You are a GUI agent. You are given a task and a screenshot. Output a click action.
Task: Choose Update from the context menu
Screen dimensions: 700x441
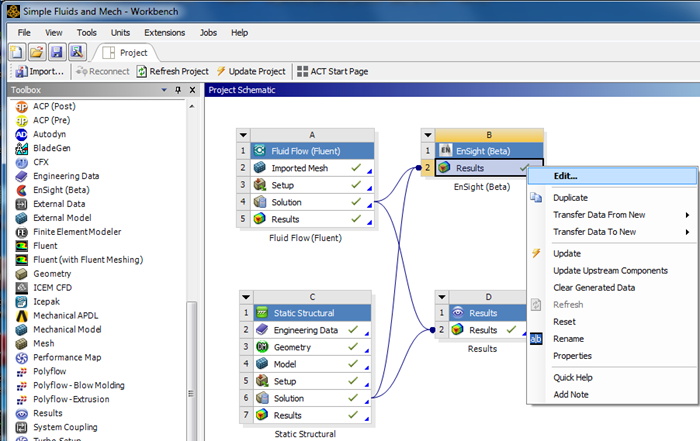pyautogui.click(x=612, y=254)
